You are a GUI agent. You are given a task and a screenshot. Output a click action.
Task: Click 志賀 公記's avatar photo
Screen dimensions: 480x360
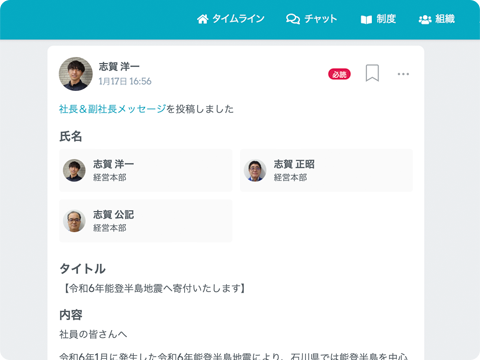point(74,221)
